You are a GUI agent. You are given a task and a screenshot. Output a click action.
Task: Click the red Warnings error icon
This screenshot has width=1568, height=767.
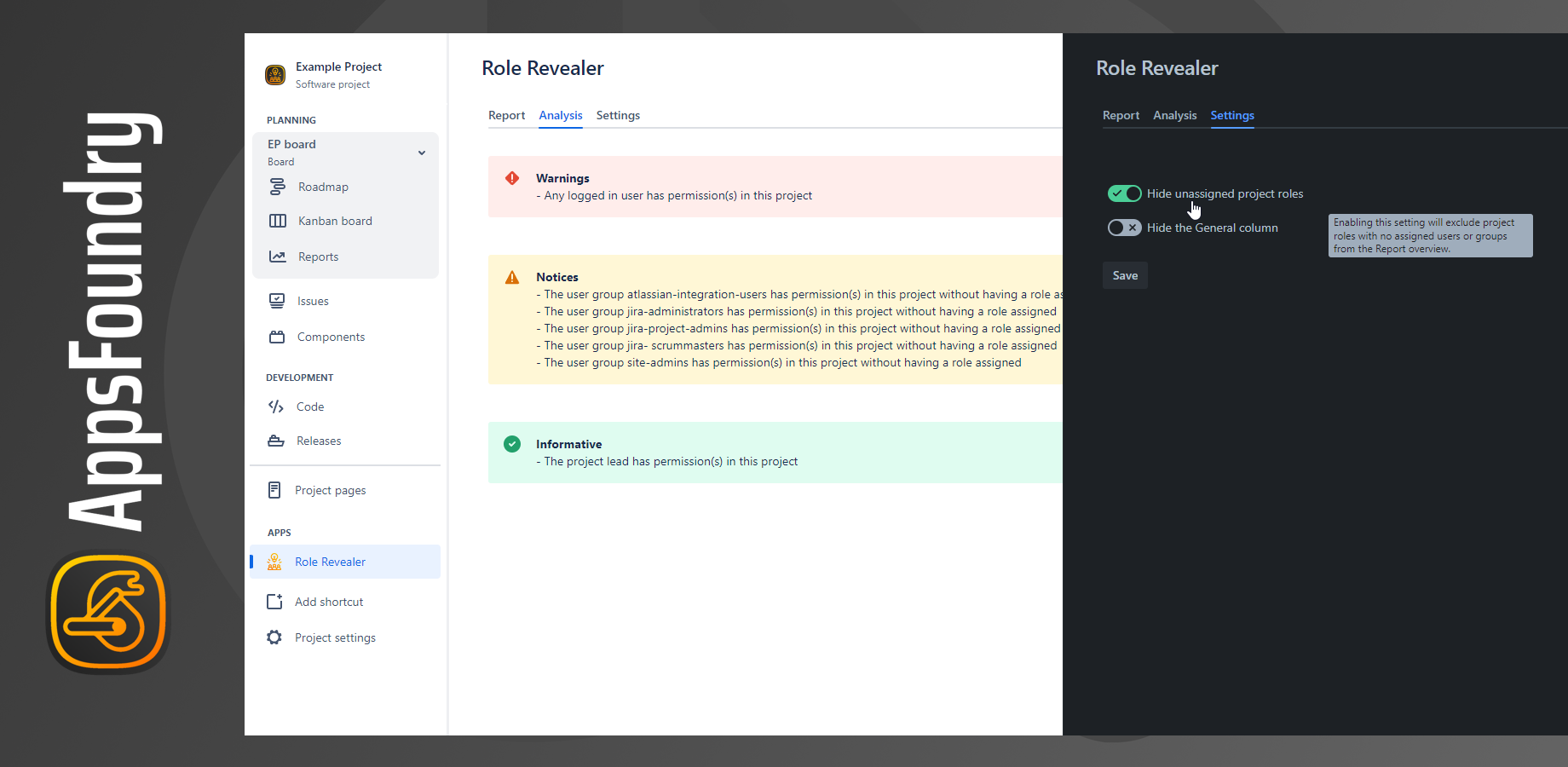[512, 178]
